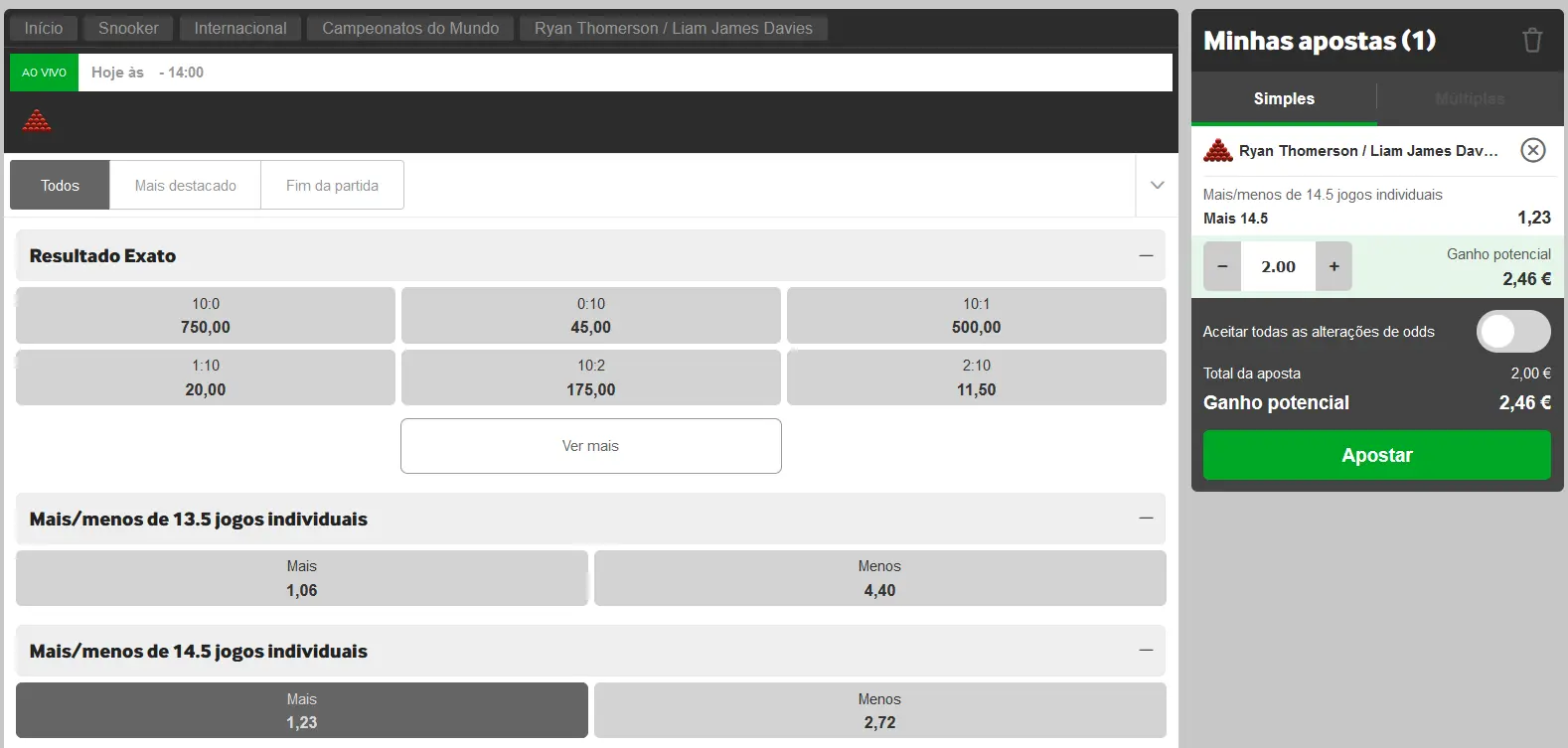Select the Mais destacado tab
Screen dimensions: 1568x748
click(x=186, y=185)
